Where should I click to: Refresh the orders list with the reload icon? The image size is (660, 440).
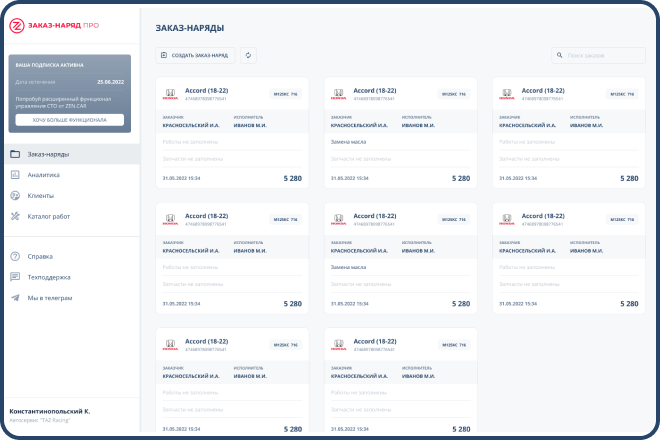pyautogui.click(x=248, y=55)
